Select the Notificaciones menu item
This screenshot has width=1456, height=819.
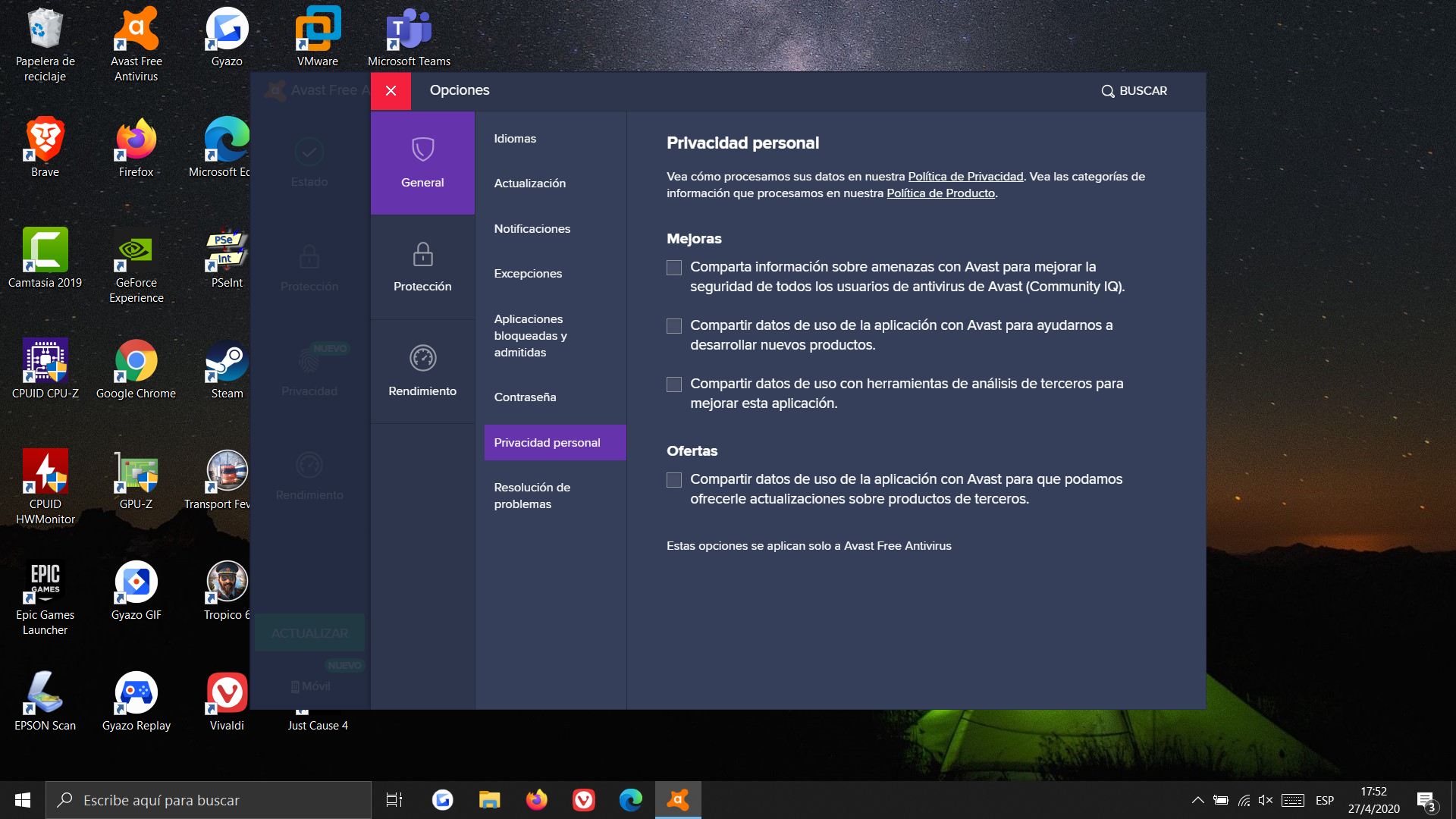532,229
